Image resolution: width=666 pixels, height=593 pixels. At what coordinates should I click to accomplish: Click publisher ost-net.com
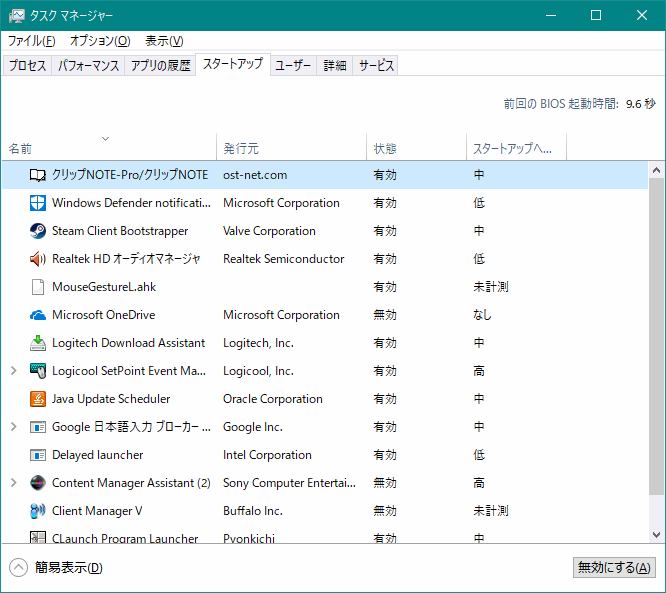(255, 175)
